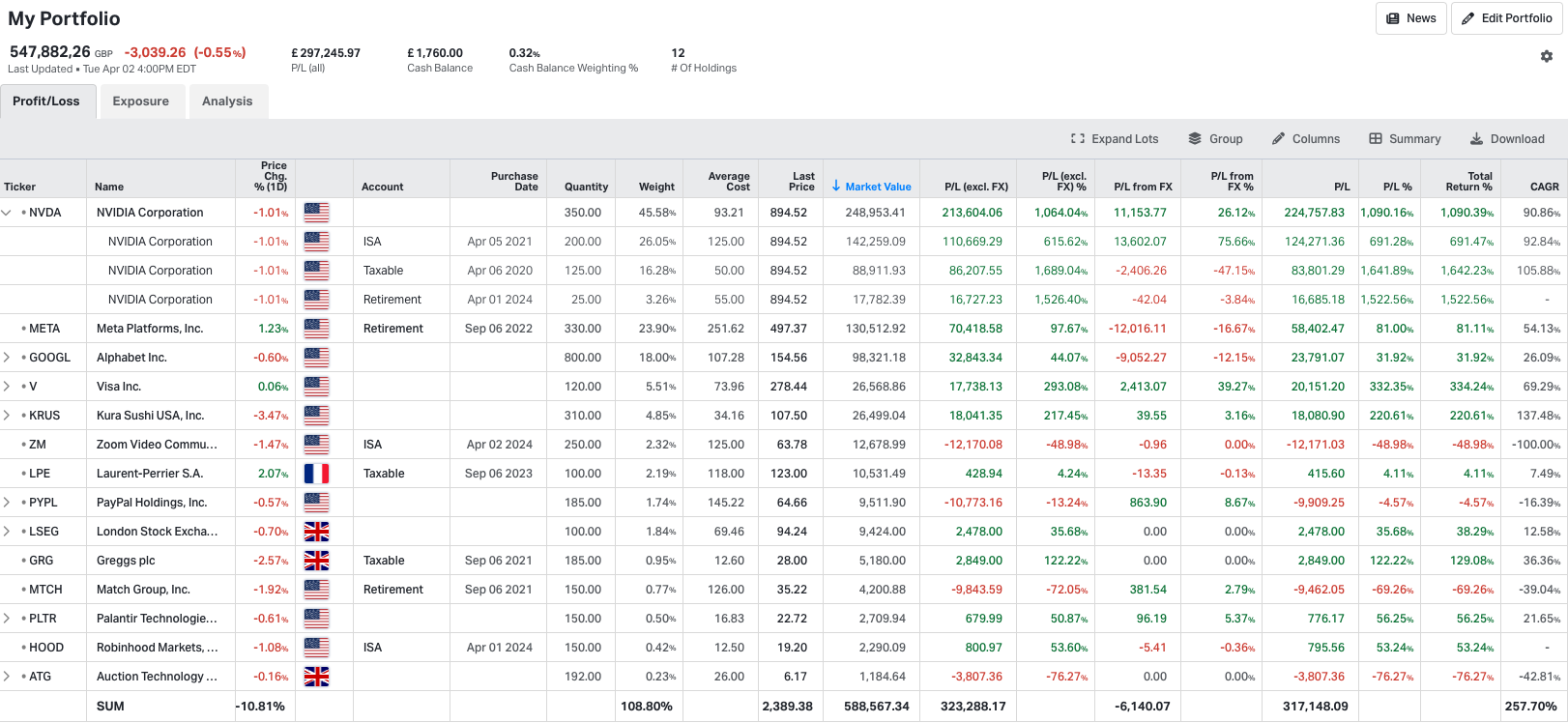Click the UK flag in ATG row

(316, 677)
